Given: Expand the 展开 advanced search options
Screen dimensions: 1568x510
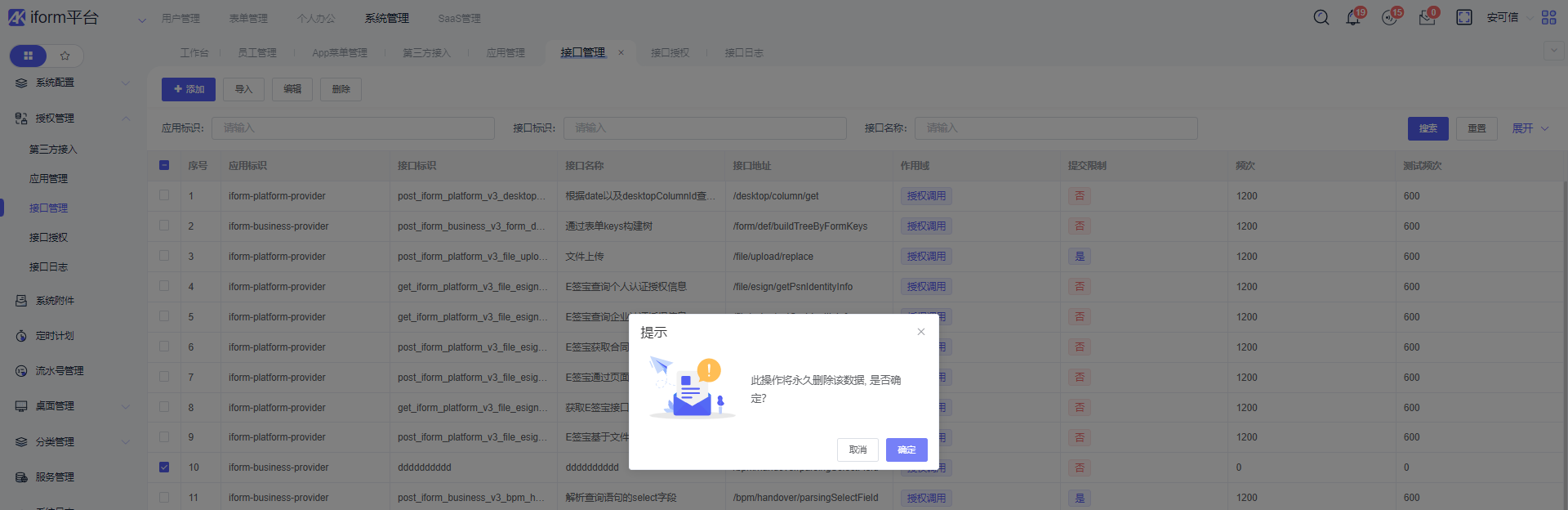Looking at the screenshot, I should (x=1529, y=128).
